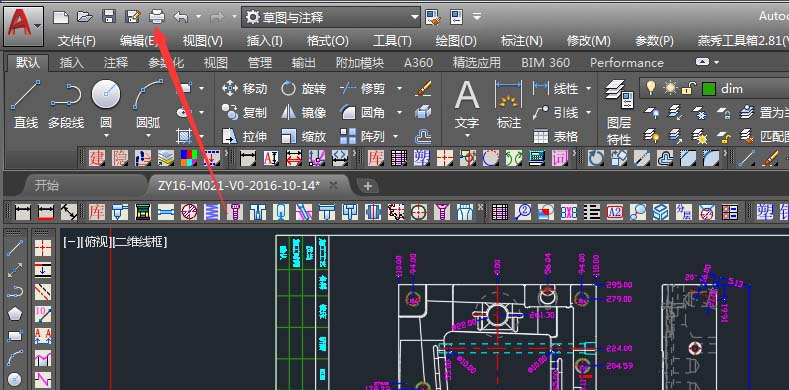Switch to the 注释 ribbon tab
The height and width of the screenshot is (390, 789).
pos(116,62)
